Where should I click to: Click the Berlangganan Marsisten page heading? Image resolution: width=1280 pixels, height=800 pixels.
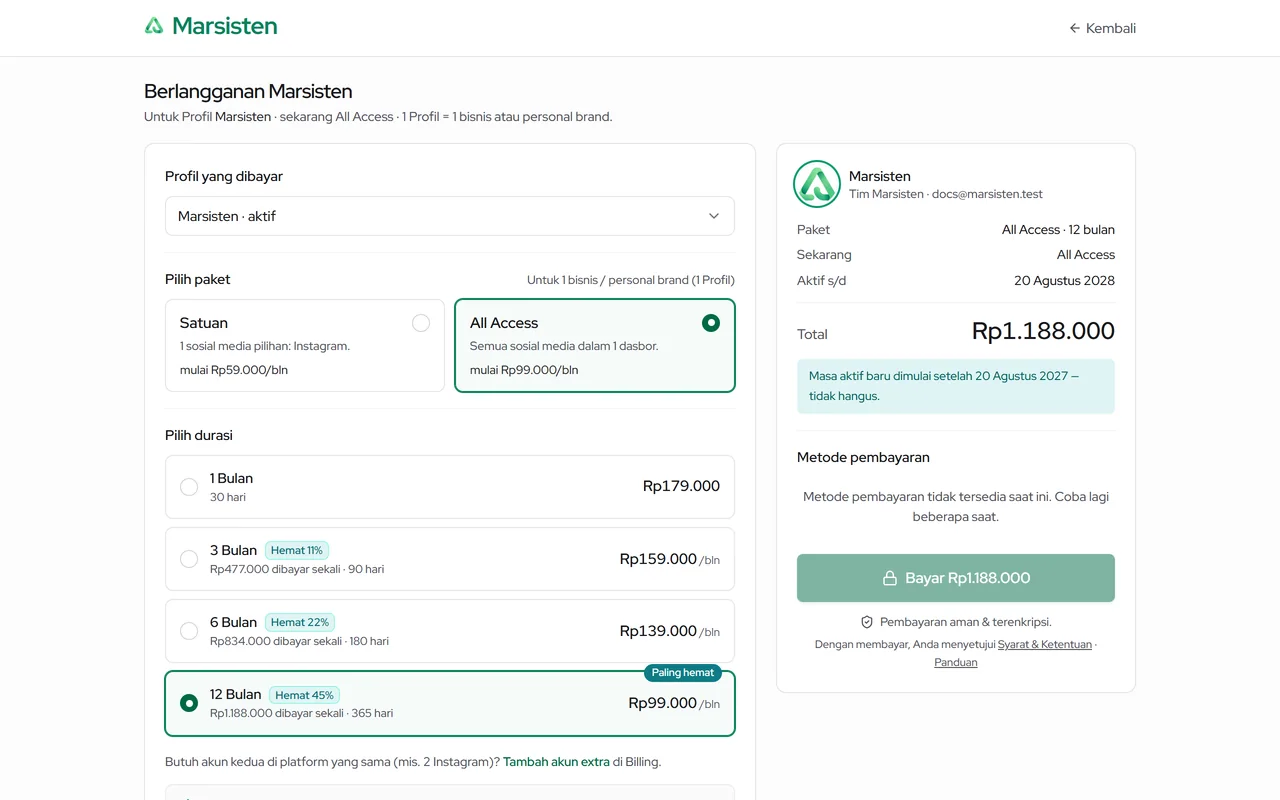coord(248,91)
